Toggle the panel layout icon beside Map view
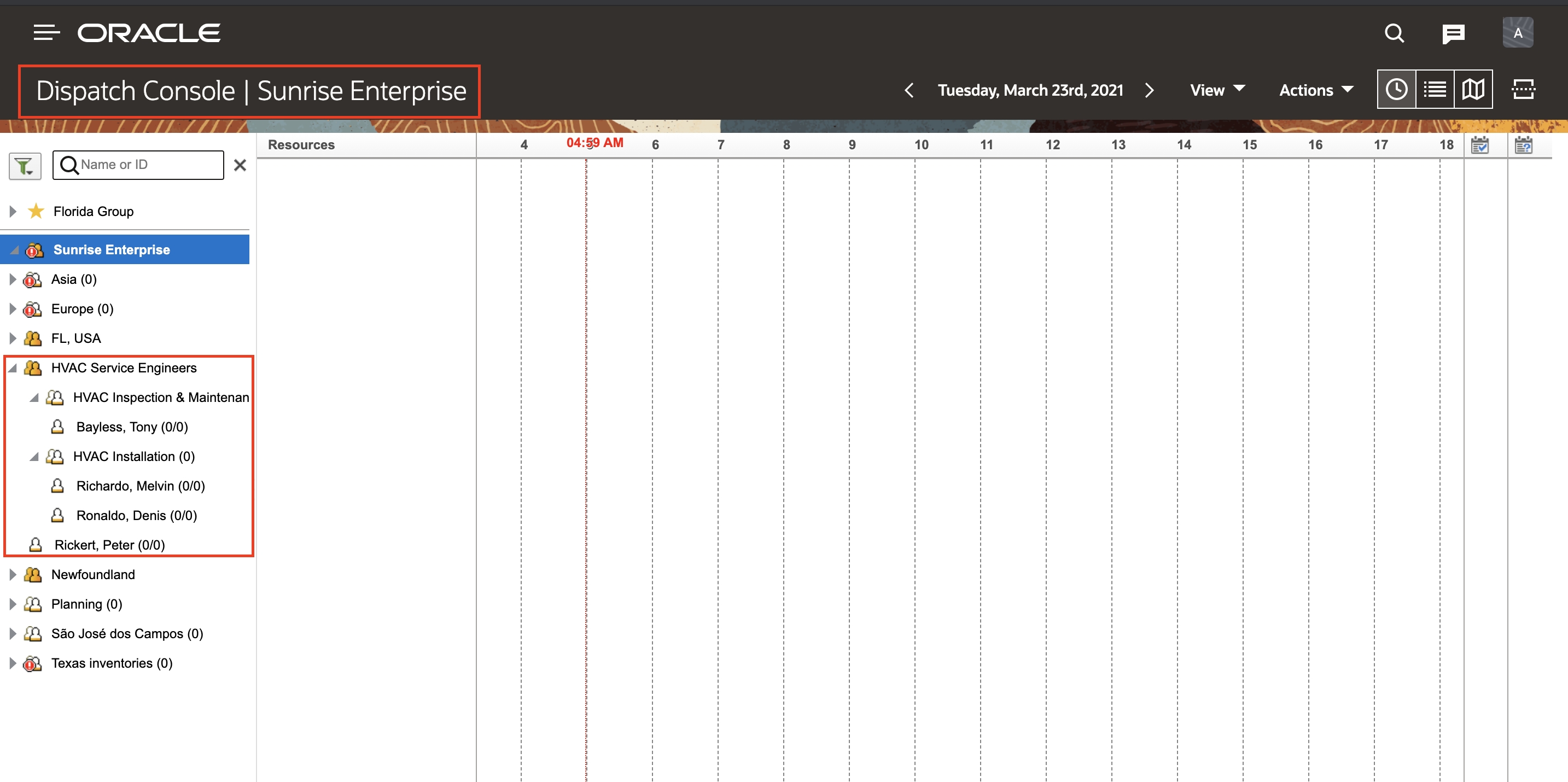 click(1524, 90)
